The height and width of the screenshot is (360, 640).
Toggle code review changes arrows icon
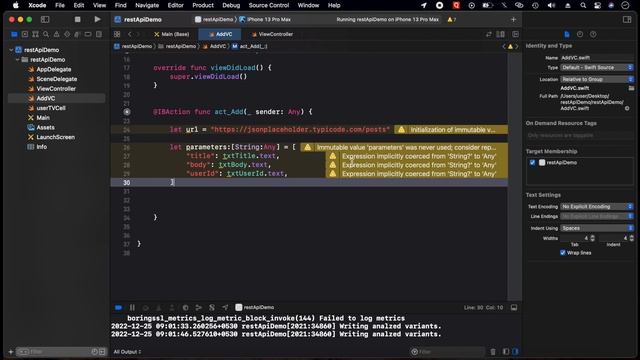tap(489, 34)
